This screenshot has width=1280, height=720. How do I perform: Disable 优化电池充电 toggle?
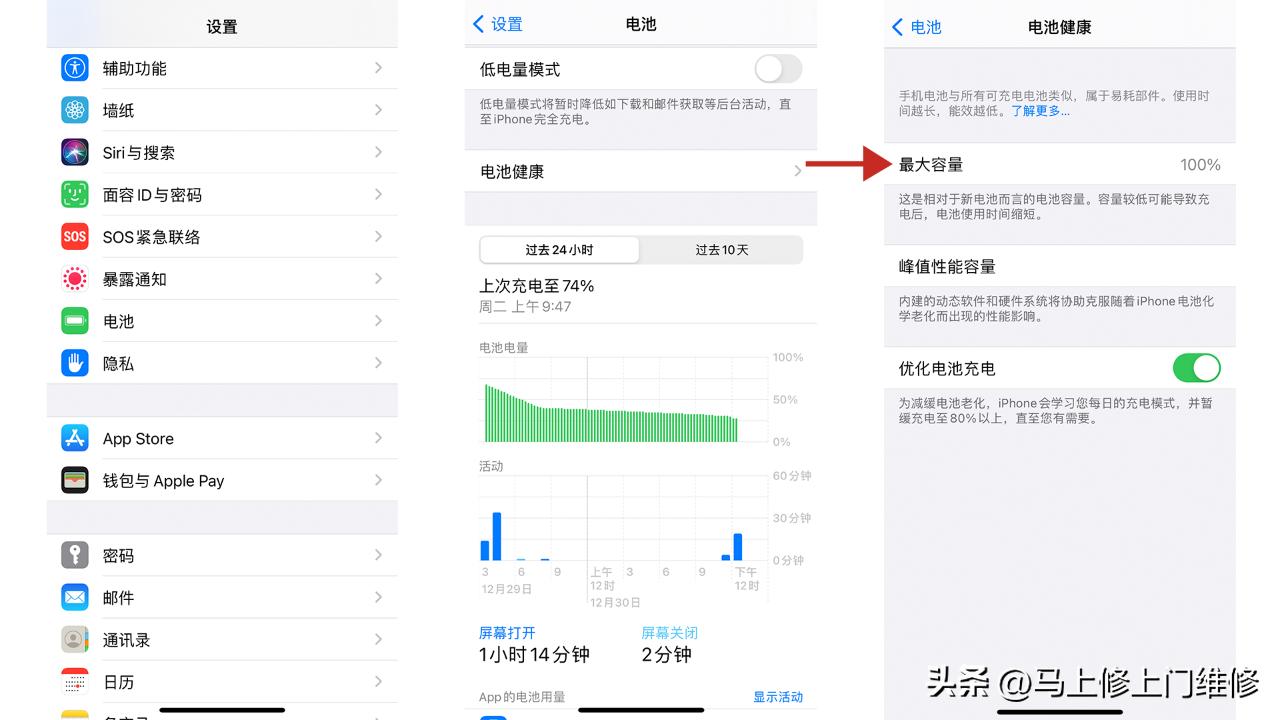[x=1196, y=368]
